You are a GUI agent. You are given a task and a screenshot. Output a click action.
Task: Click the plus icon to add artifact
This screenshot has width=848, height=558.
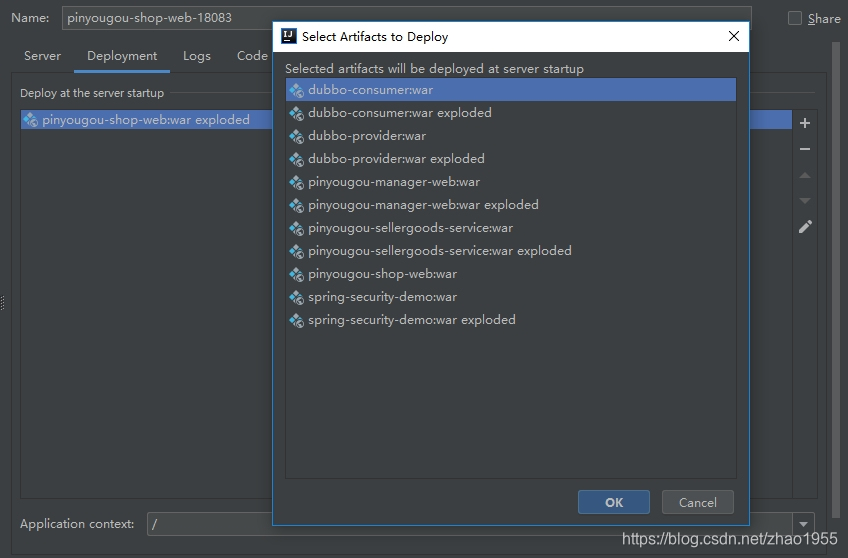[x=805, y=123]
